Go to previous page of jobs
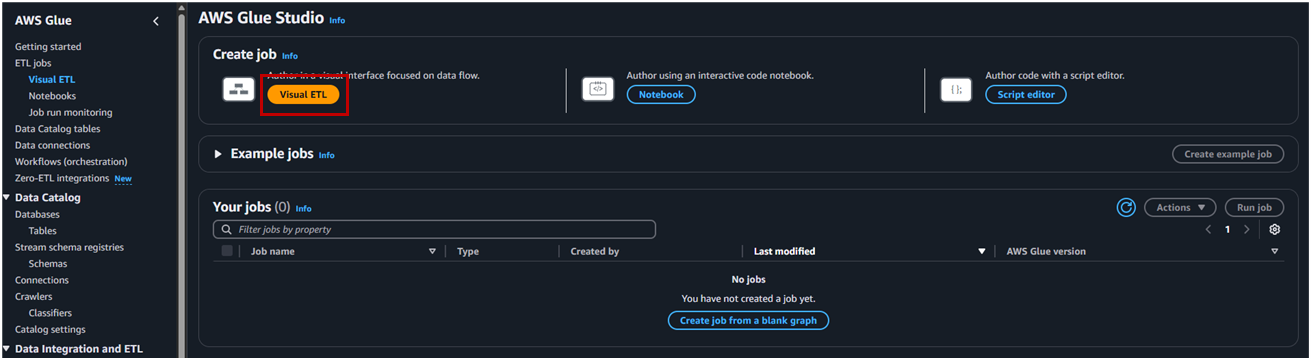The image size is (1311, 360). (1208, 229)
